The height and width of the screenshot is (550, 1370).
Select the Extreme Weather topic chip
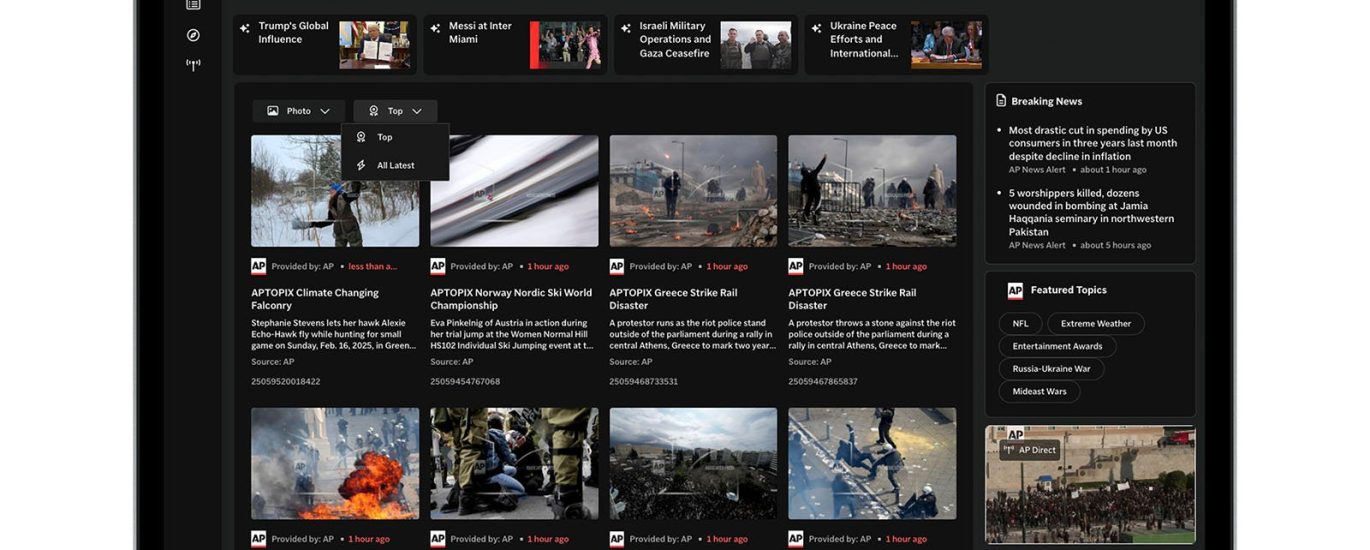point(1096,324)
